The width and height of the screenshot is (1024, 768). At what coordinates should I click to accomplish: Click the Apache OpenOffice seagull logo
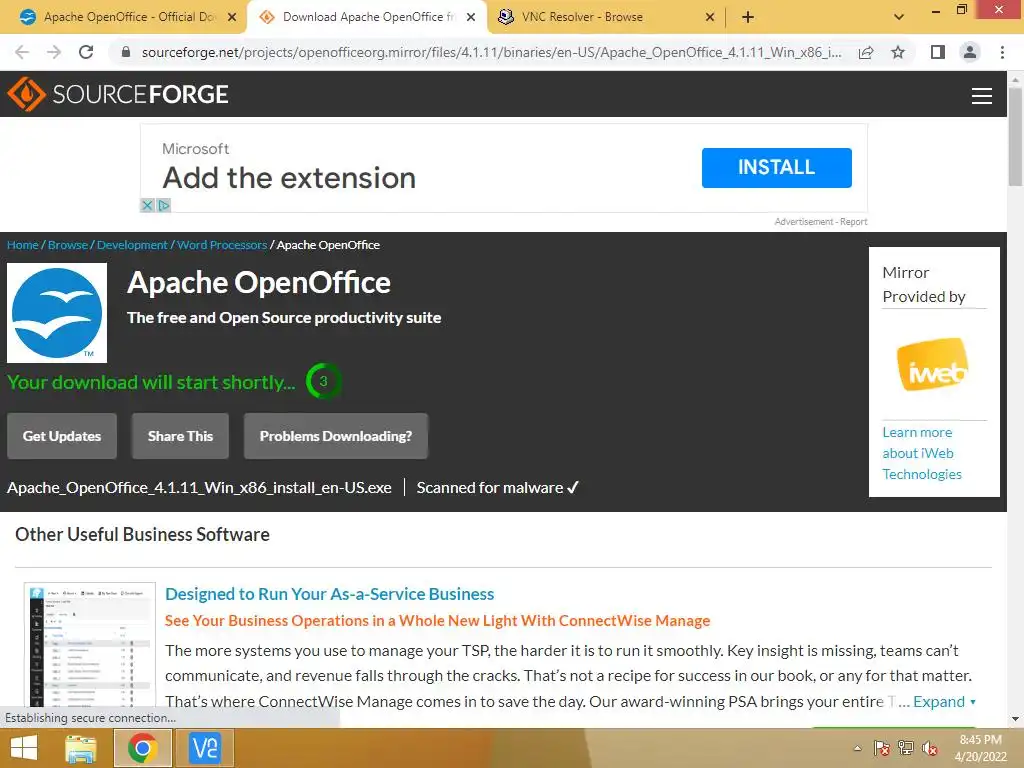pyautogui.click(x=57, y=313)
